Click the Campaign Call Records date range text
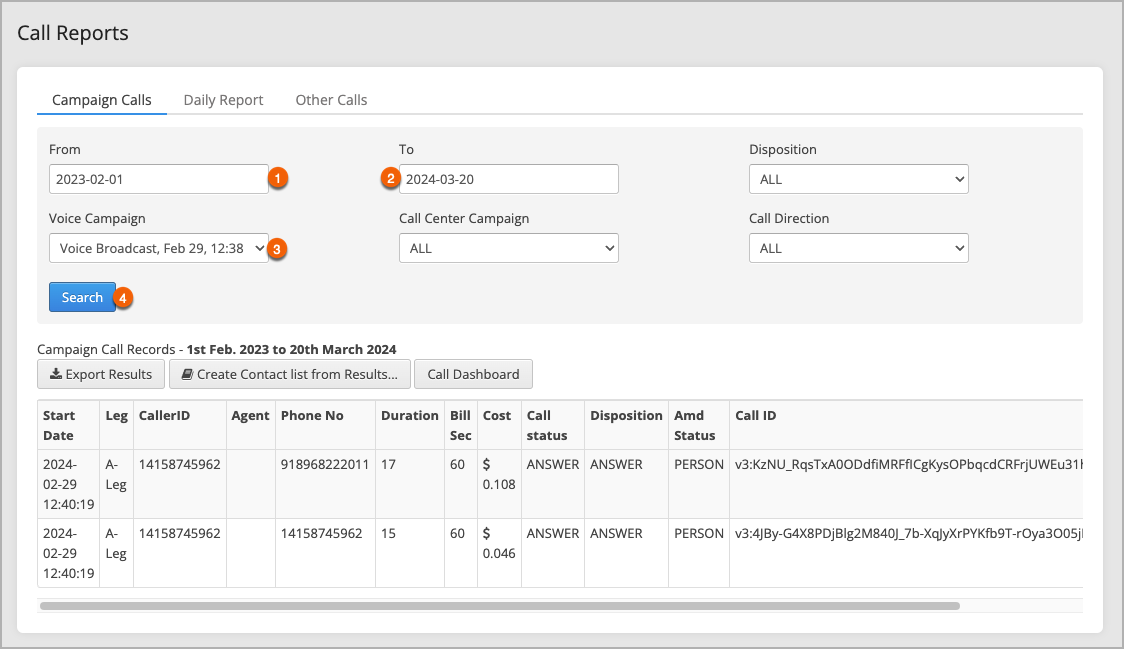Screen dimensions: 1124x649 click(x=291, y=349)
